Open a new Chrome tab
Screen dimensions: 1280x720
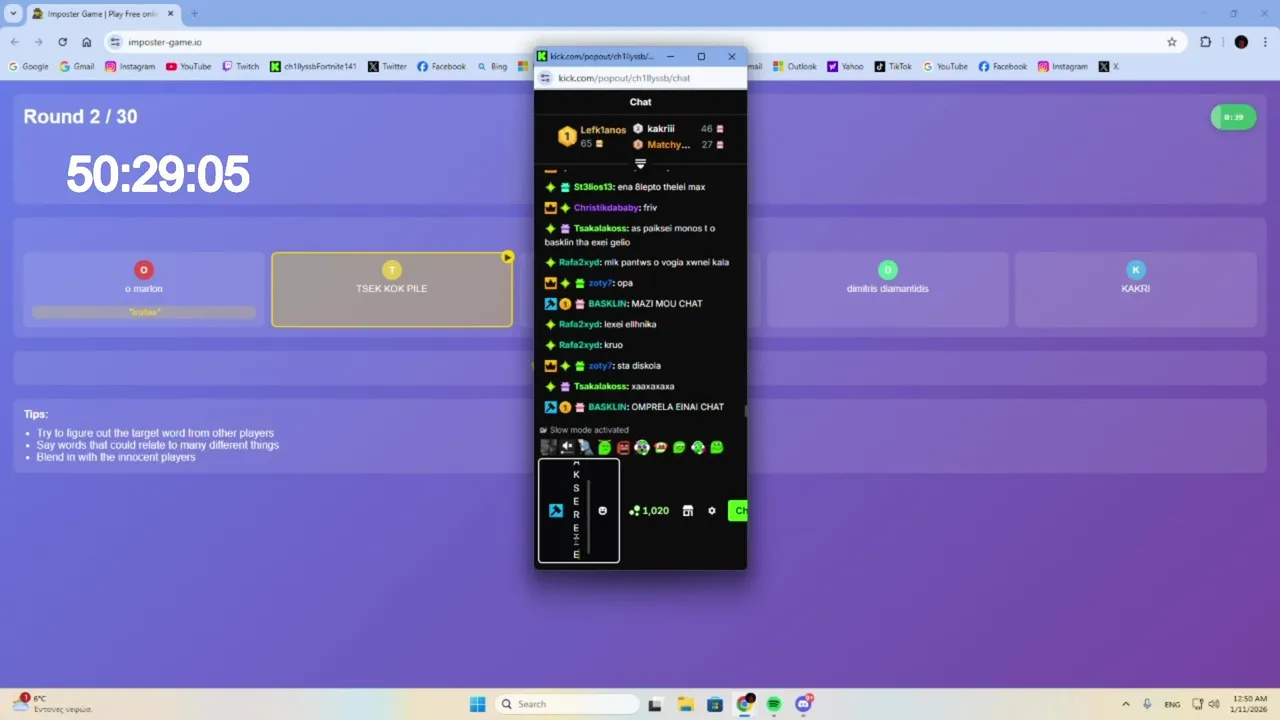point(194,14)
